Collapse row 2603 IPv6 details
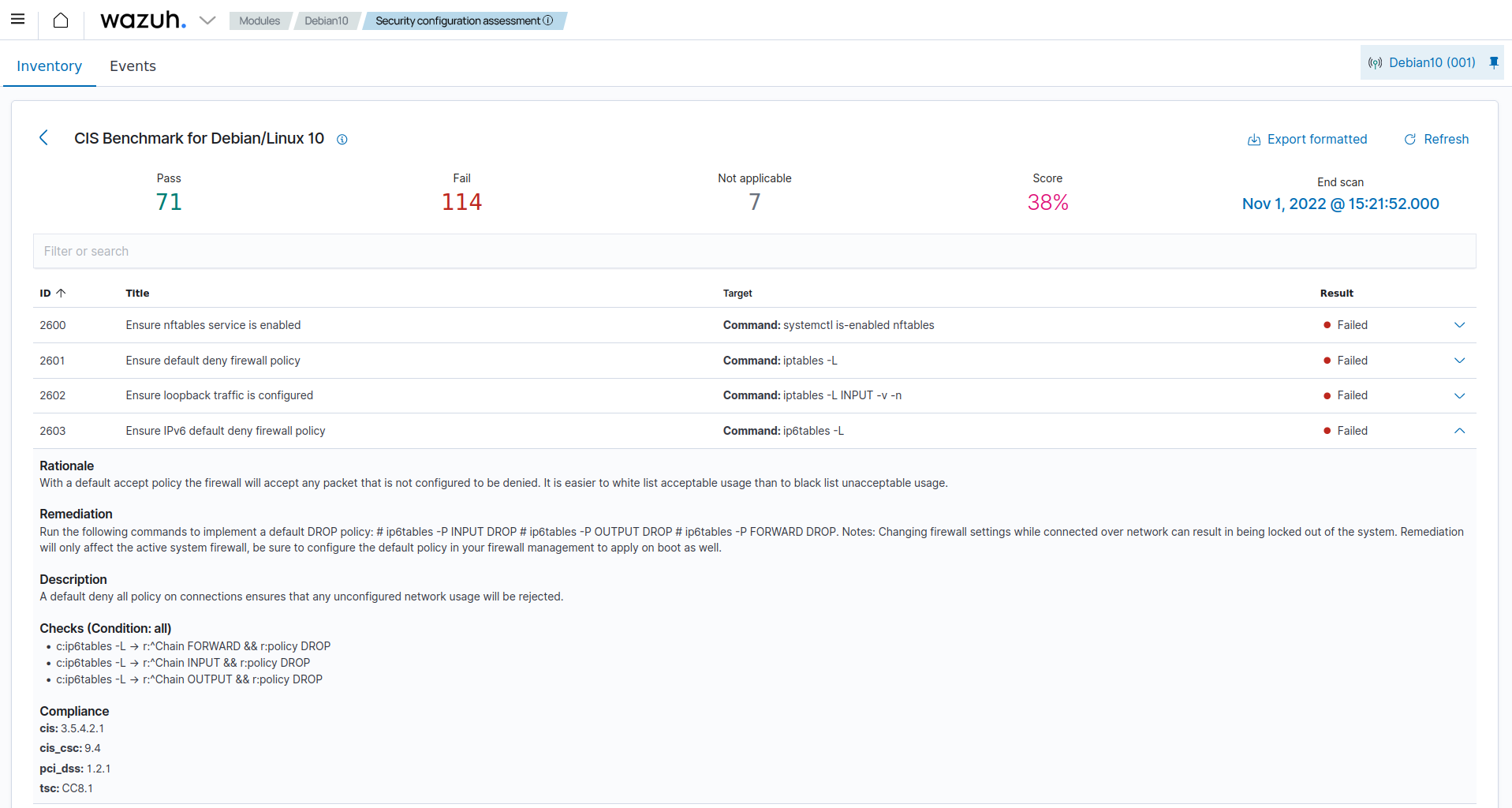This screenshot has width=1512, height=808. pyautogui.click(x=1459, y=431)
